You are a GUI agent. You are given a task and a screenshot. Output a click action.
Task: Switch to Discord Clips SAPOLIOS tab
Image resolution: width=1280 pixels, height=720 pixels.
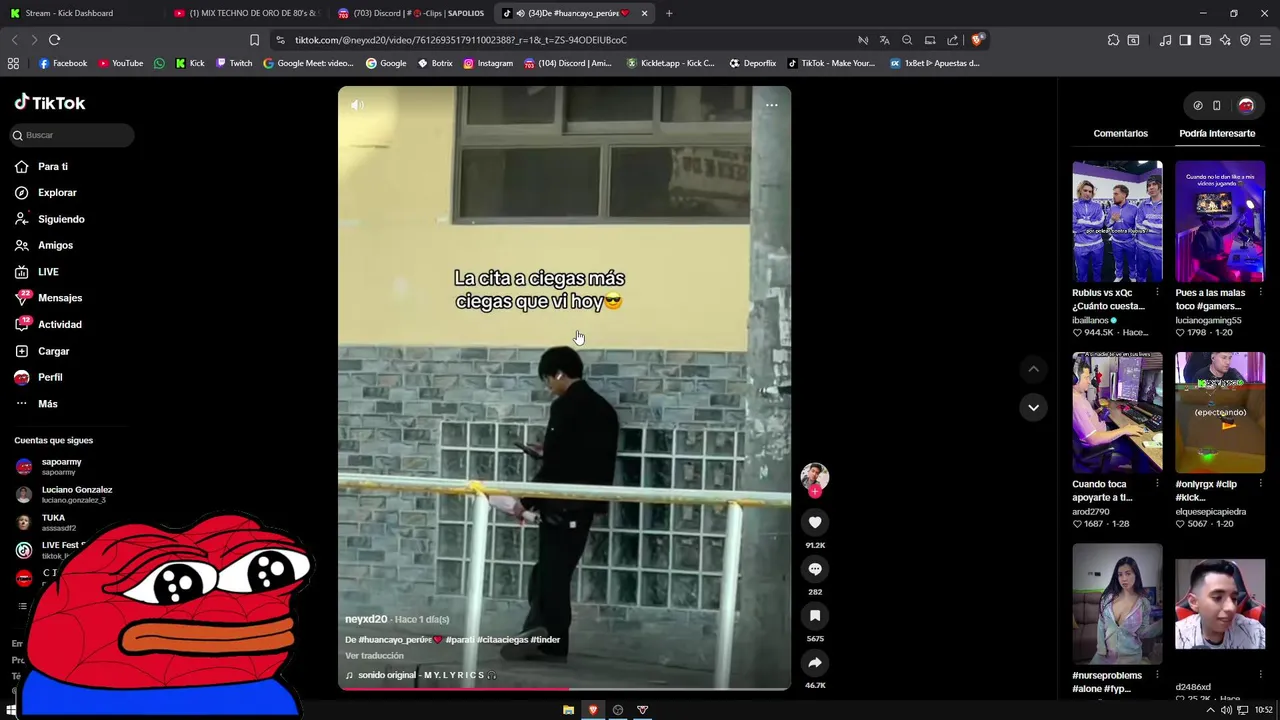click(411, 13)
